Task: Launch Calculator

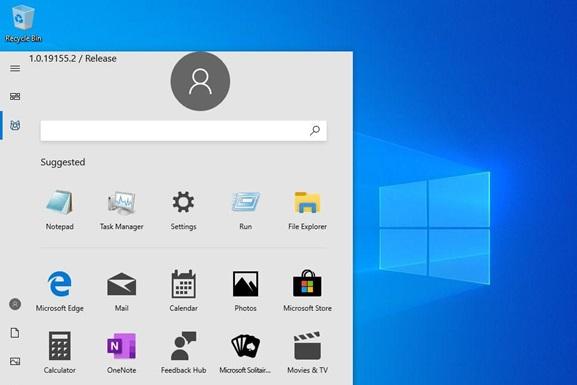Action: [x=60, y=353]
